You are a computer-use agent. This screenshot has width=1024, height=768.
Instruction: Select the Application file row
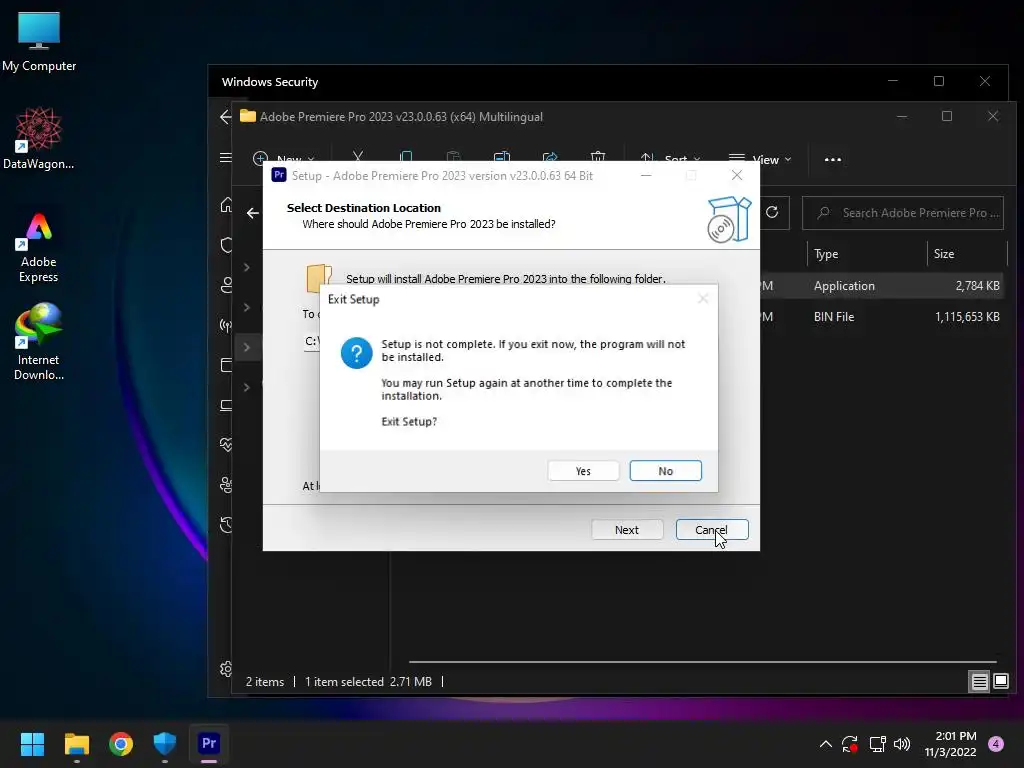pyautogui.click(x=883, y=285)
